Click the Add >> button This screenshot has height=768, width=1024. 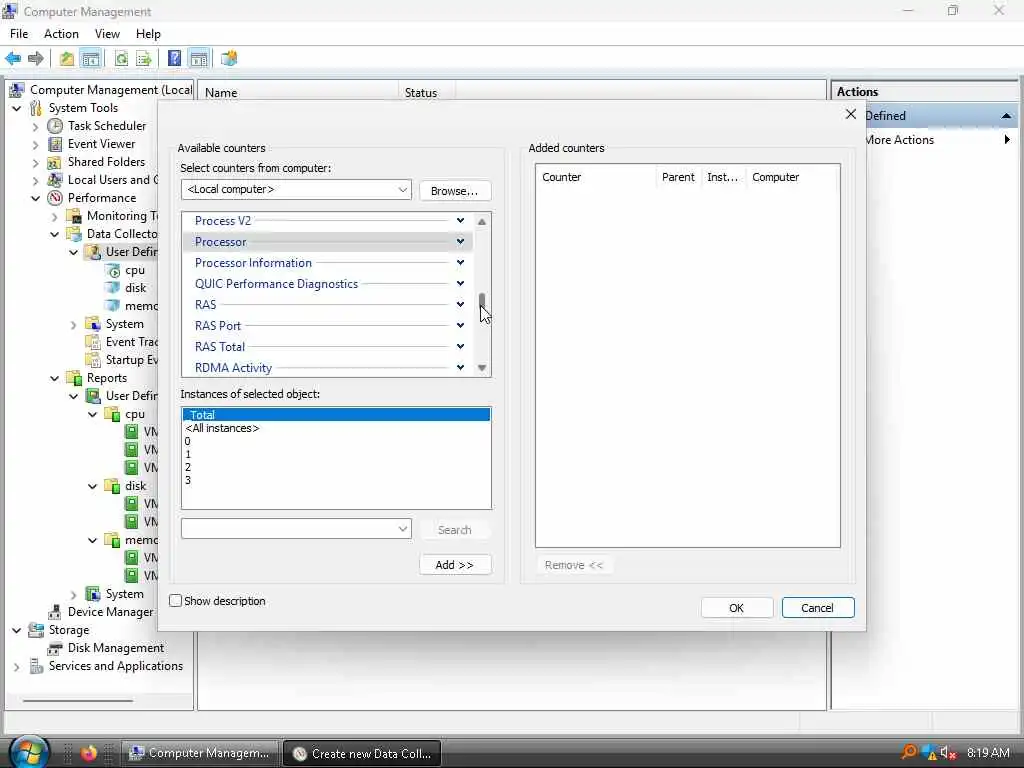[x=455, y=565]
